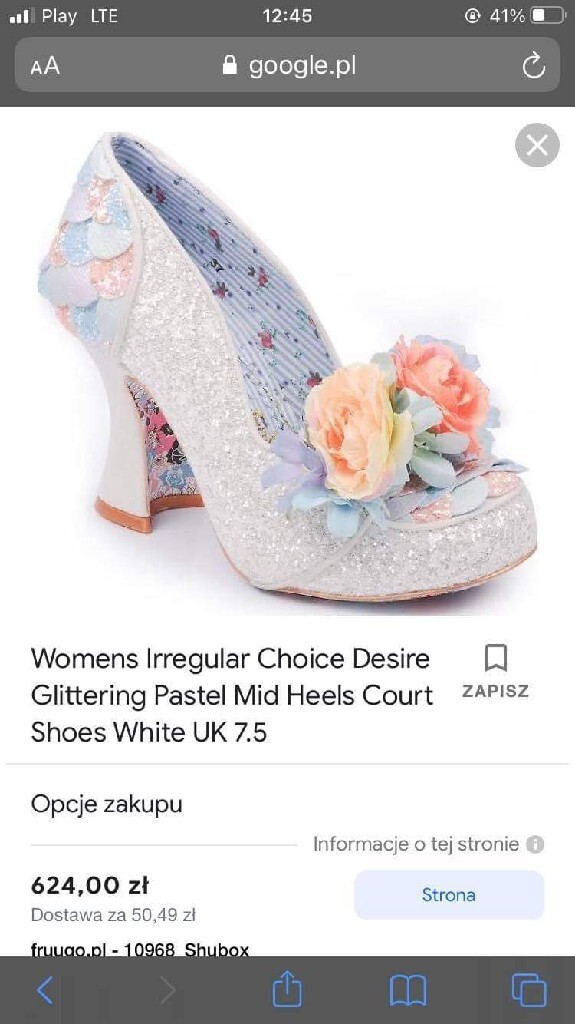Viewport: 575px width, 1024px height.
Task: Open the Strona button
Action: [x=449, y=895]
